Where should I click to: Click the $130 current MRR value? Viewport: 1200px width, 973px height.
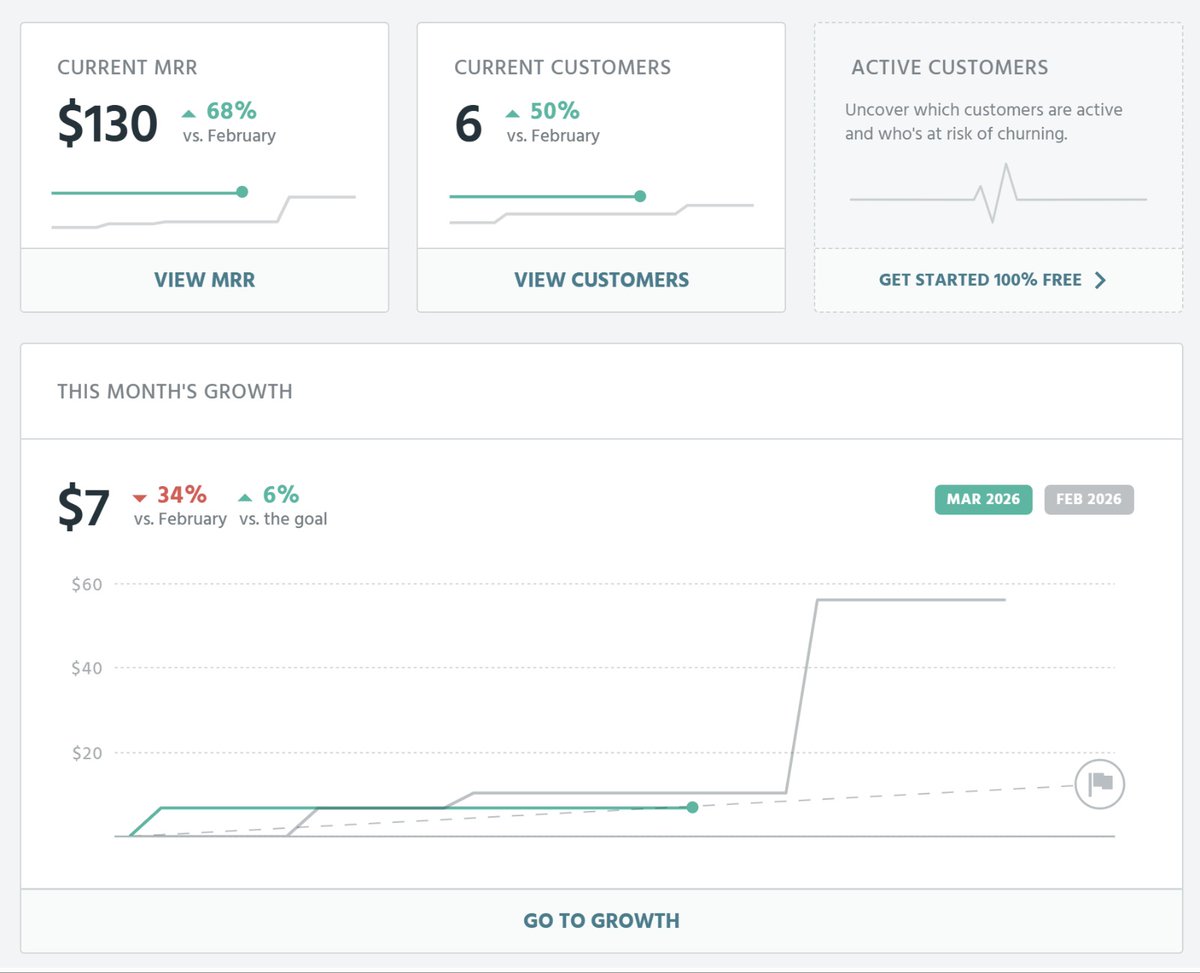click(x=107, y=124)
